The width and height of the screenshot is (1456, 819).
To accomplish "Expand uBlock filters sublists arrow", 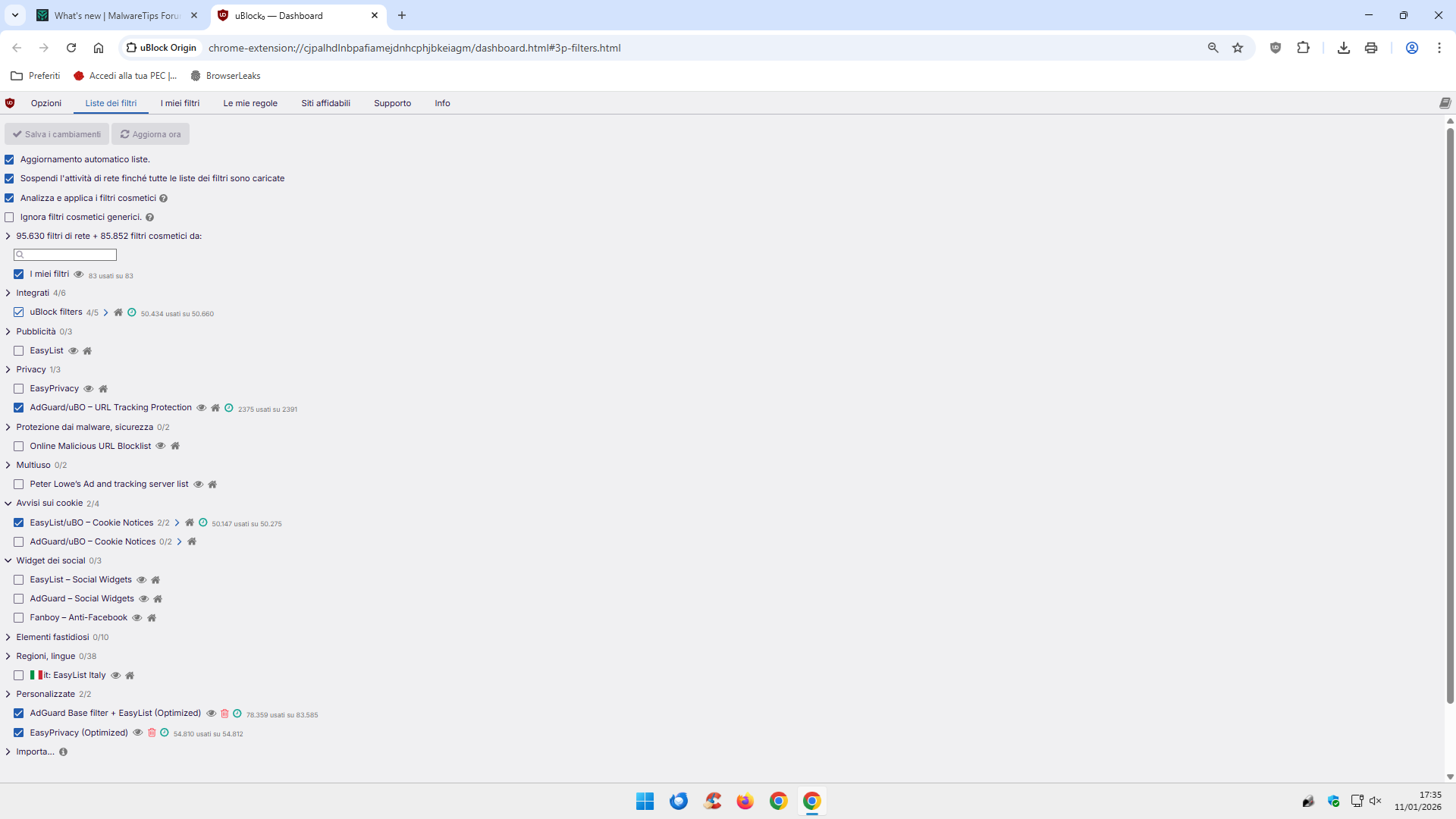I will coord(106,312).
